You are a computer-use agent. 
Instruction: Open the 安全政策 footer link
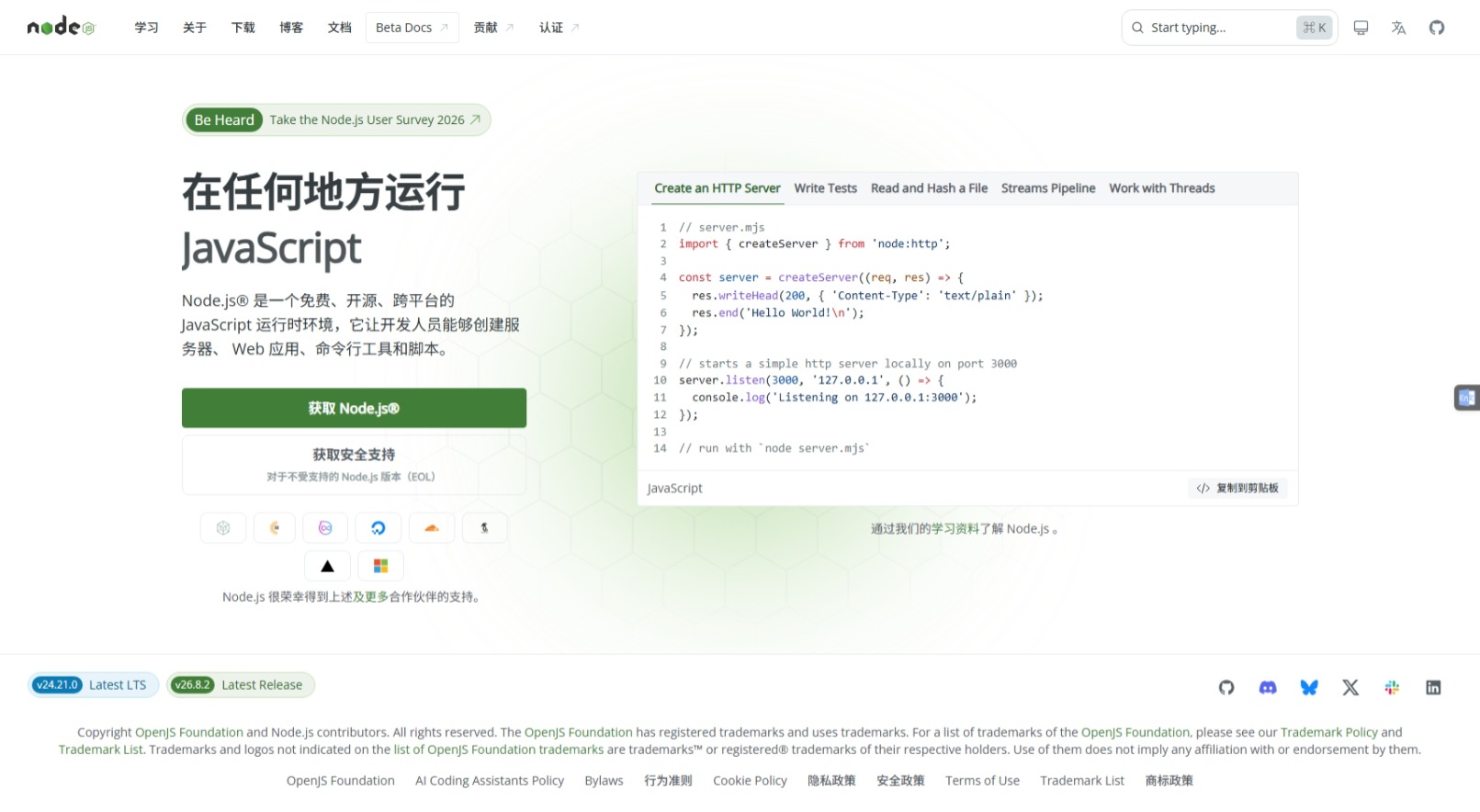click(x=900, y=781)
